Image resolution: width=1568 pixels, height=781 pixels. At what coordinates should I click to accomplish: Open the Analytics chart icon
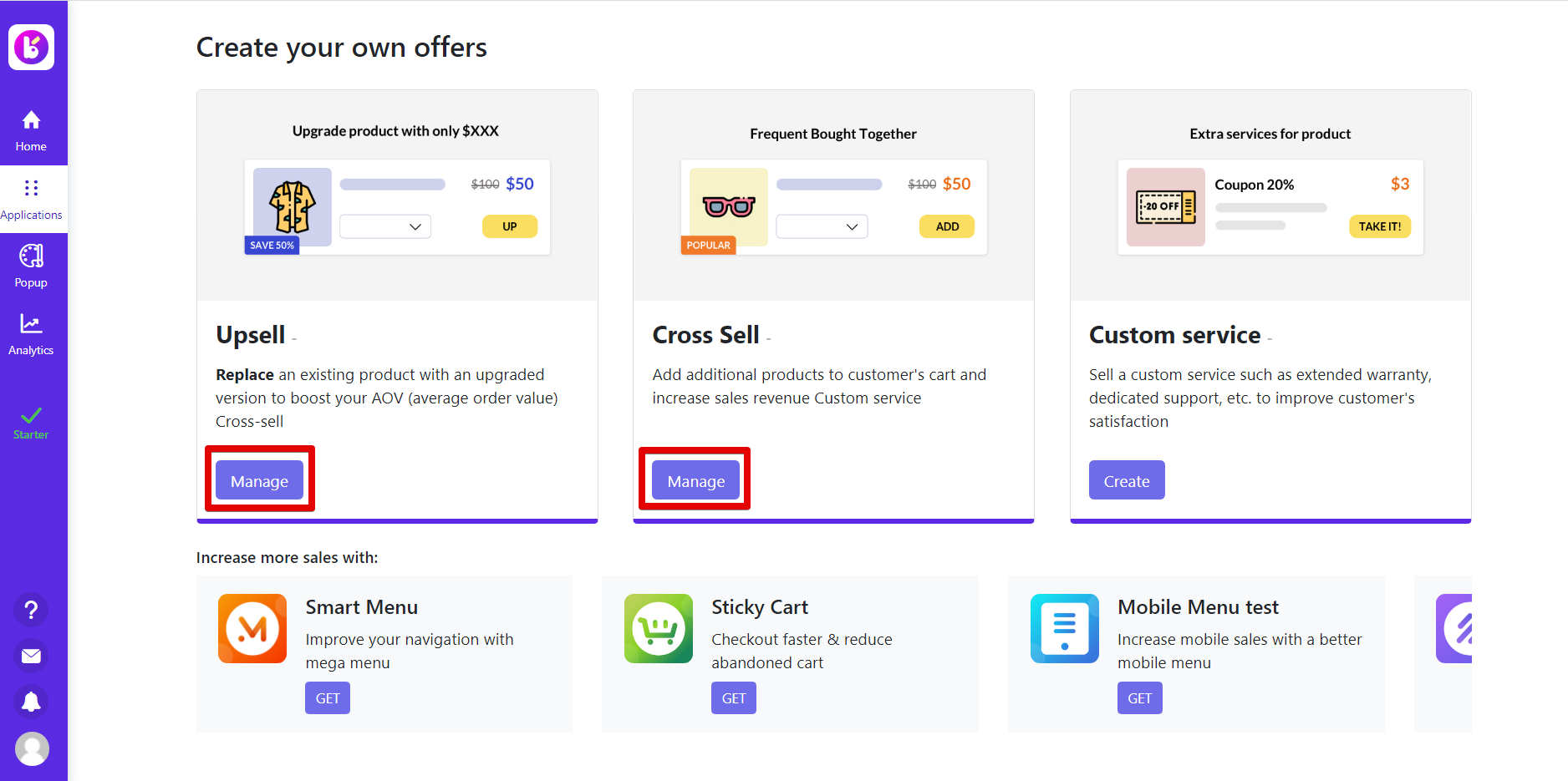pos(31,324)
